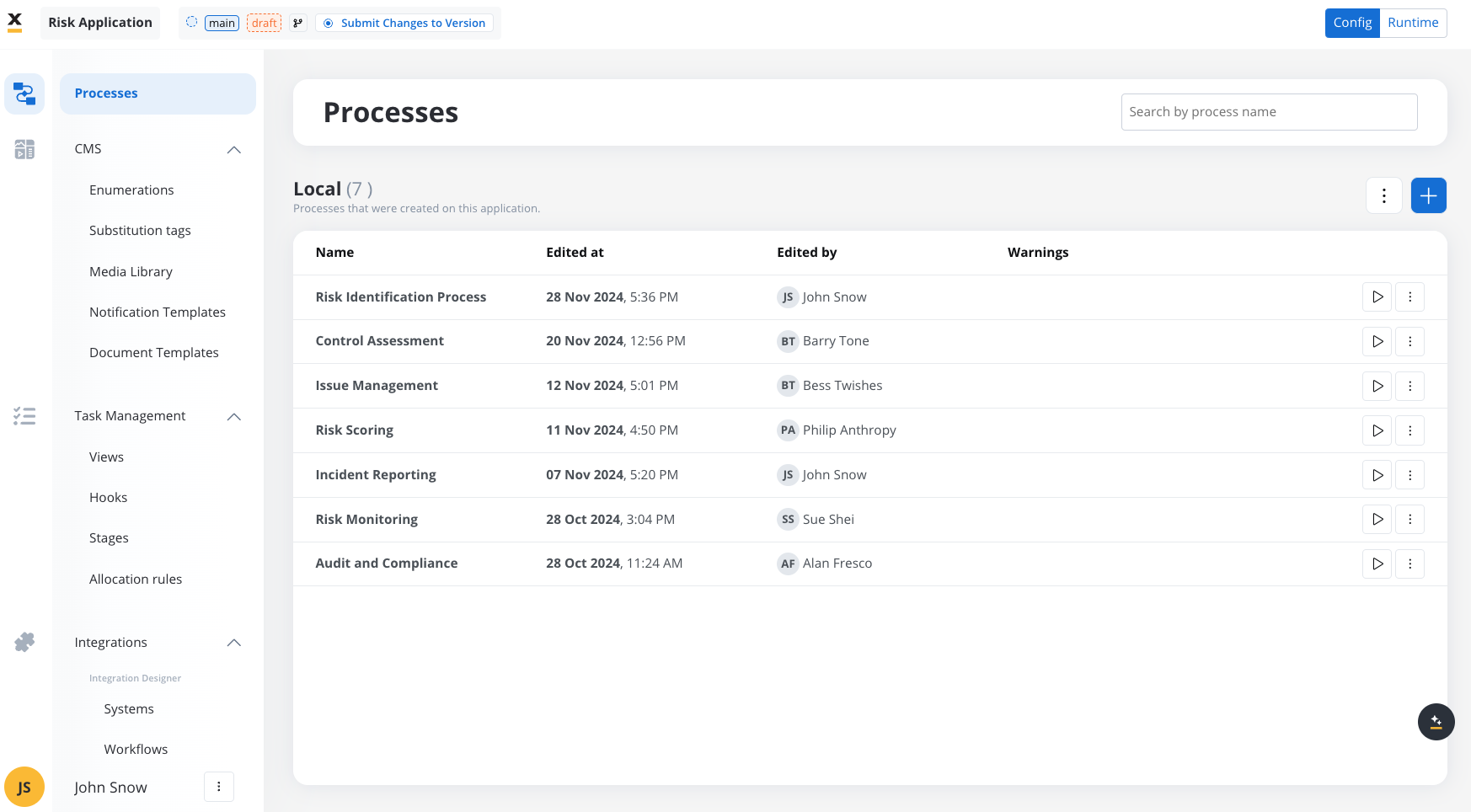Run the Issue Management play button

(1377, 386)
